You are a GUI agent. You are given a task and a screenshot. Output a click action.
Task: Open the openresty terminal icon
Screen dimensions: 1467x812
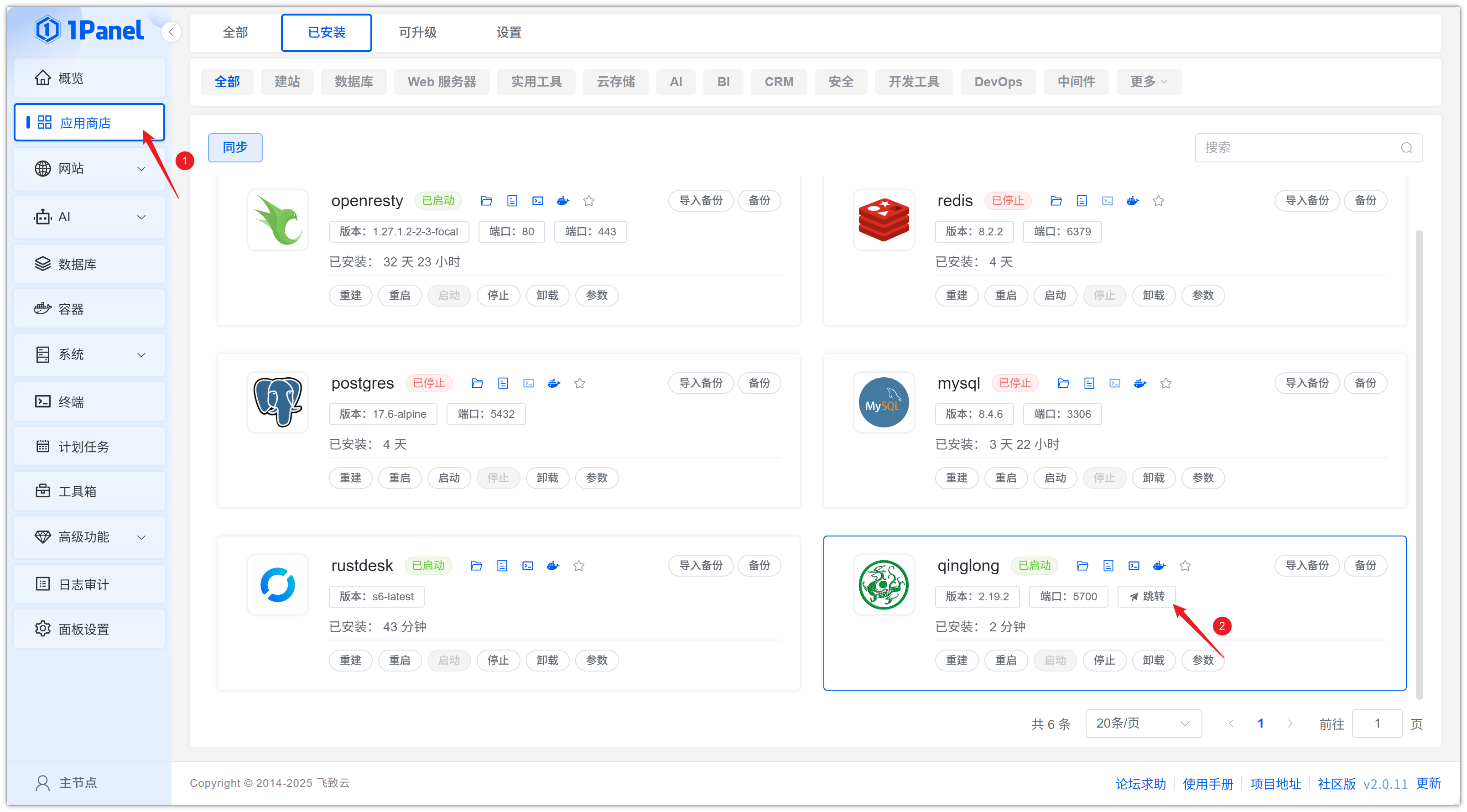click(x=538, y=200)
